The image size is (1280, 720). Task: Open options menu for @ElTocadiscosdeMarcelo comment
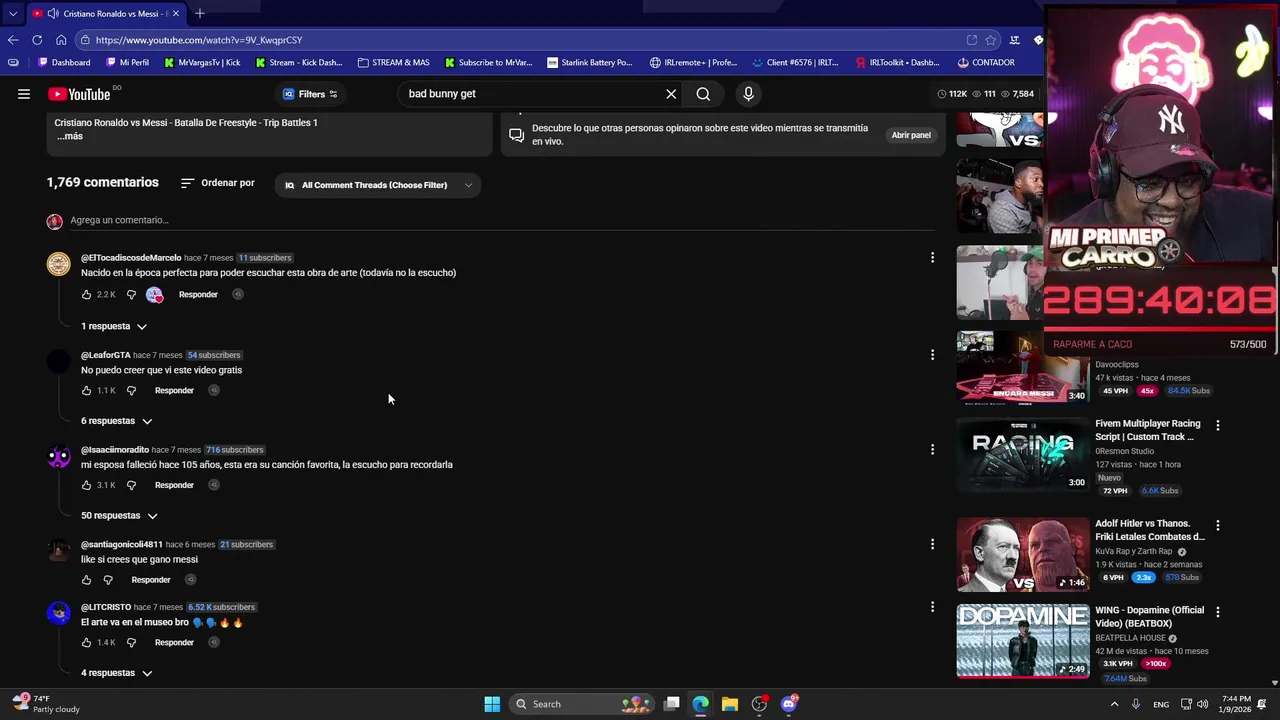pos(932,258)
